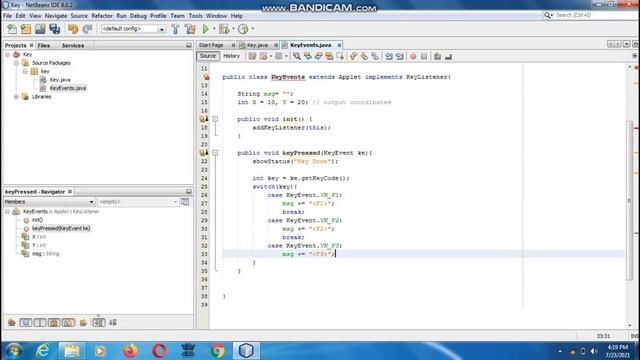Viewport: 640px width, 360px height.
Task: Toggle Sort by Name in Navigator
Action: pyautogui.click(x=98, y=323)
